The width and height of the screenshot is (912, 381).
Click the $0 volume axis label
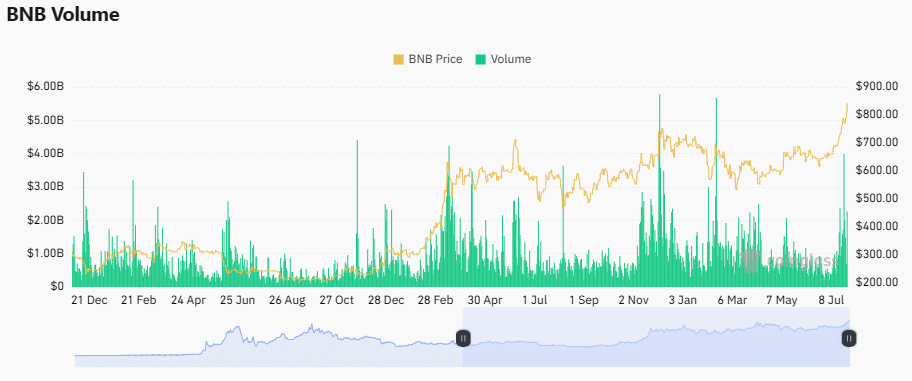pos(56,286)
